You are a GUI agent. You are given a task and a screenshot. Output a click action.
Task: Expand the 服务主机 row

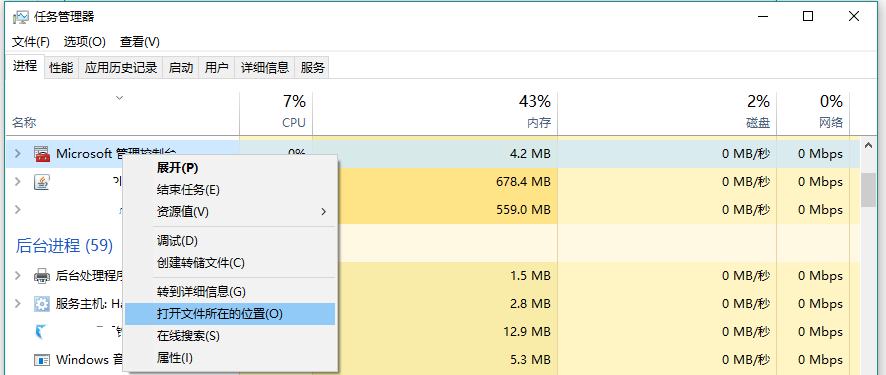click(x=18, y=304)
